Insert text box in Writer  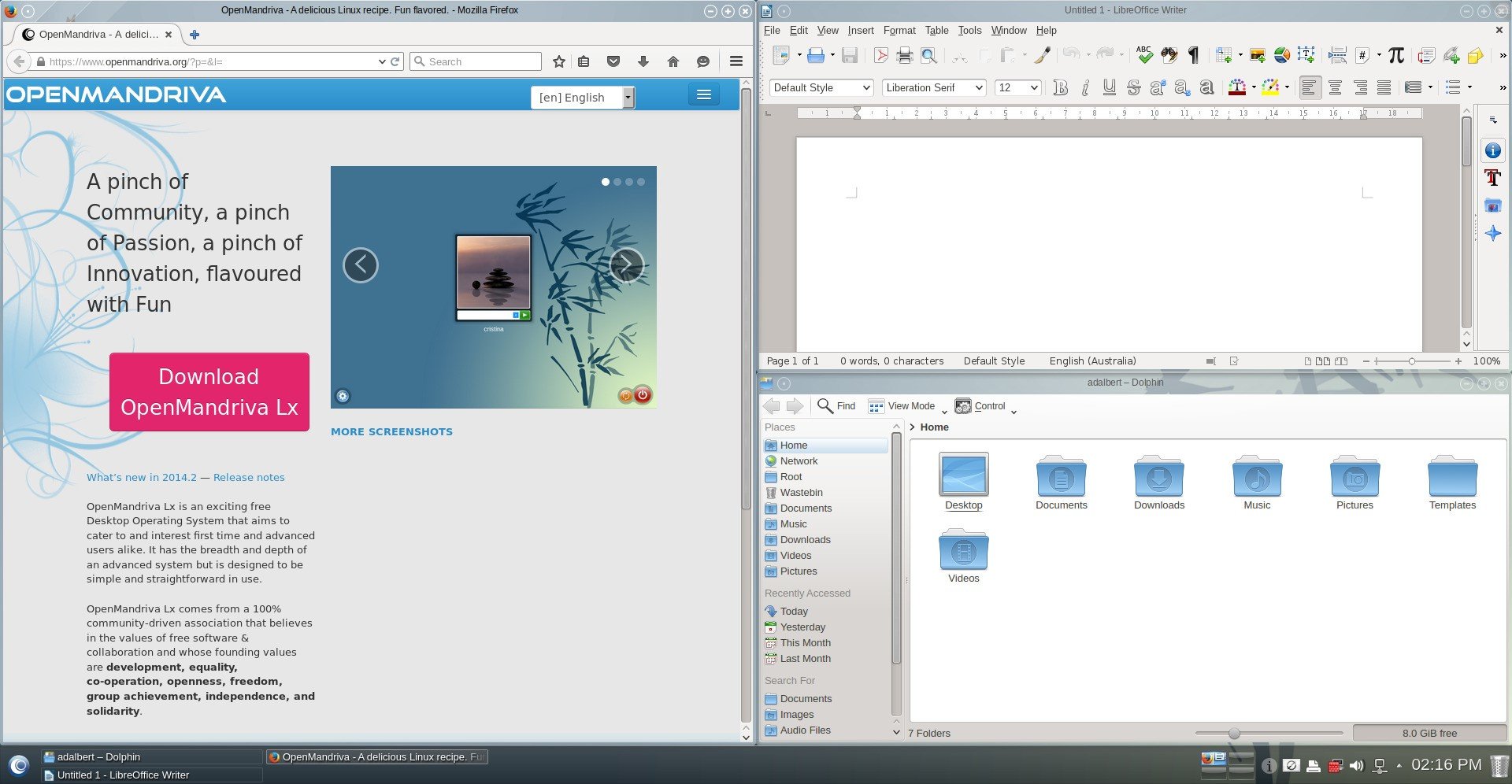click(x=1306, y=55)
